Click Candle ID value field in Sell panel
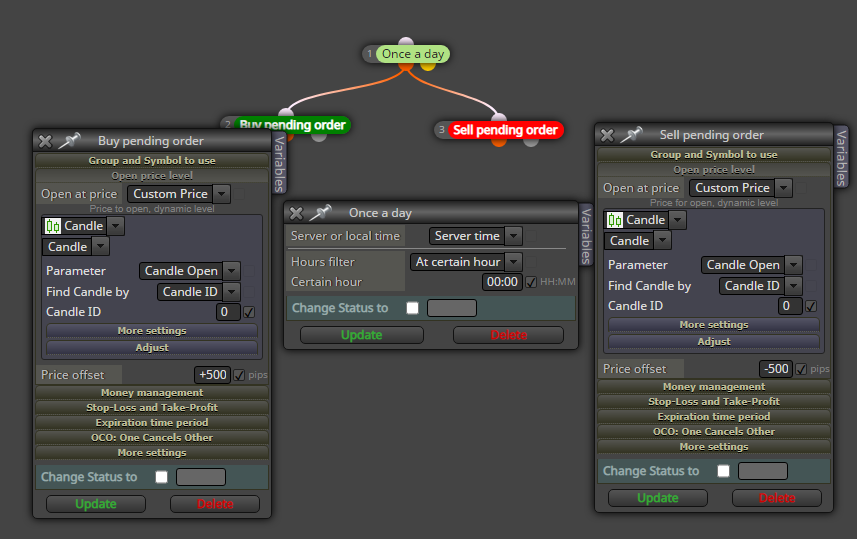Viewport: 857px width, 539px height. tap(790, 306)
